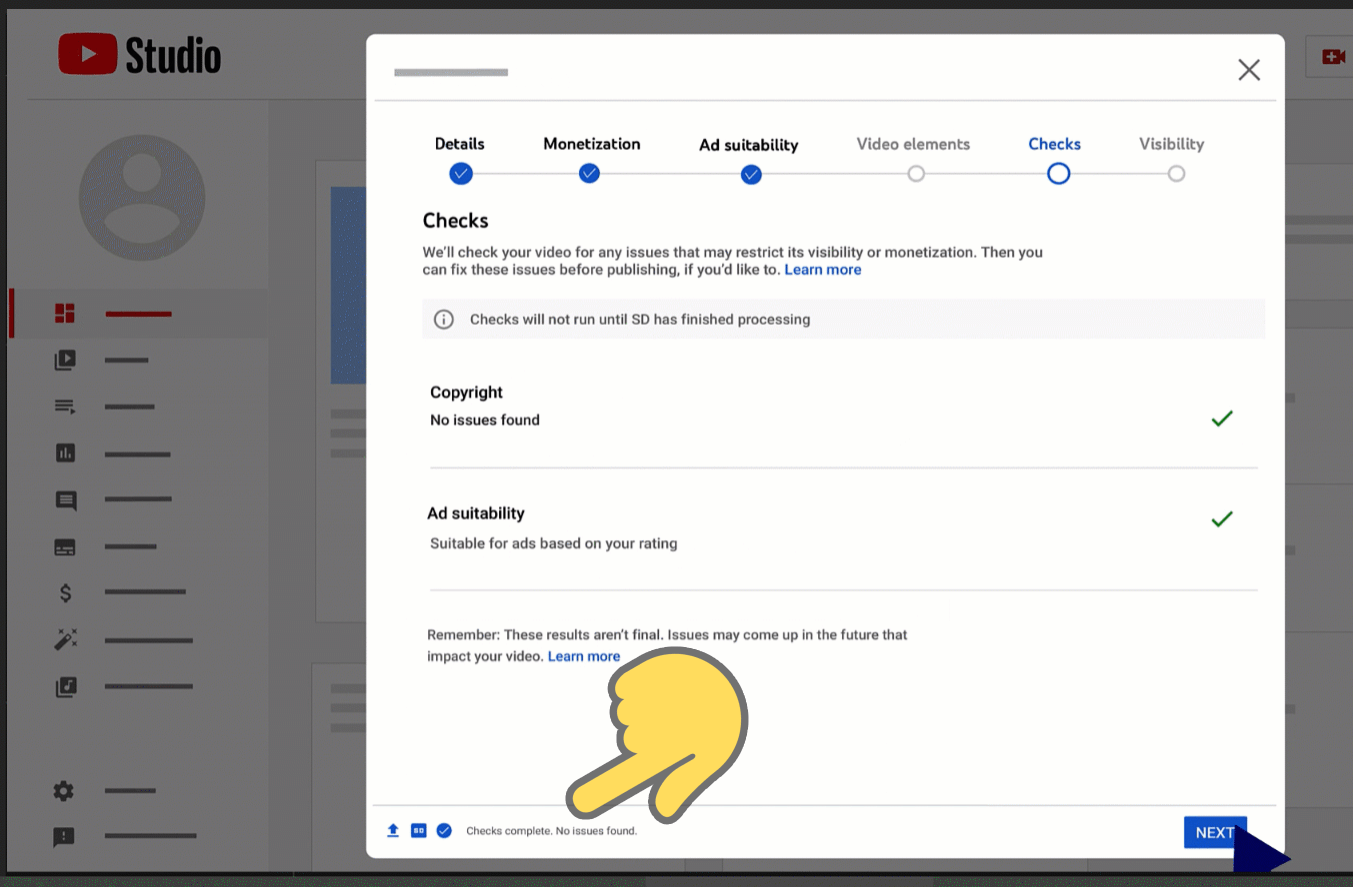Click the checks complete checkmark icon

pos(443,830)
